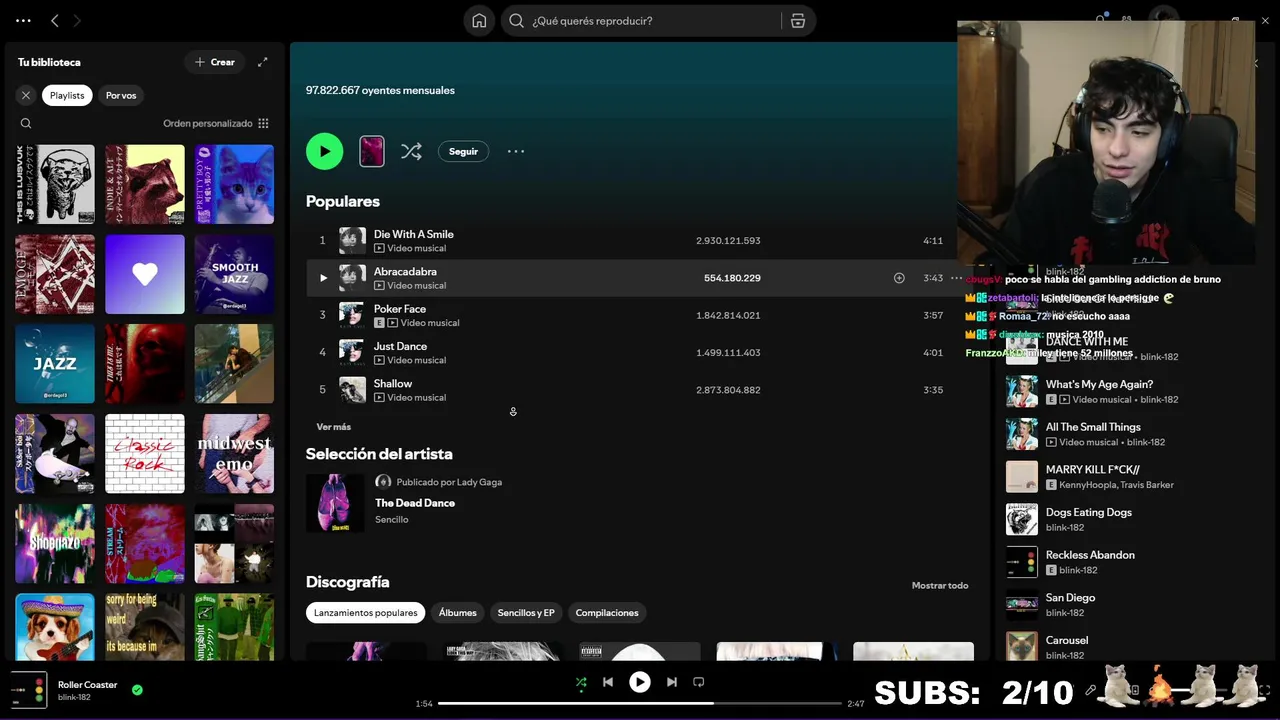Click Mostrar todo in Discografía
The image size is (1280, 720).
click(x=940, y=586)
